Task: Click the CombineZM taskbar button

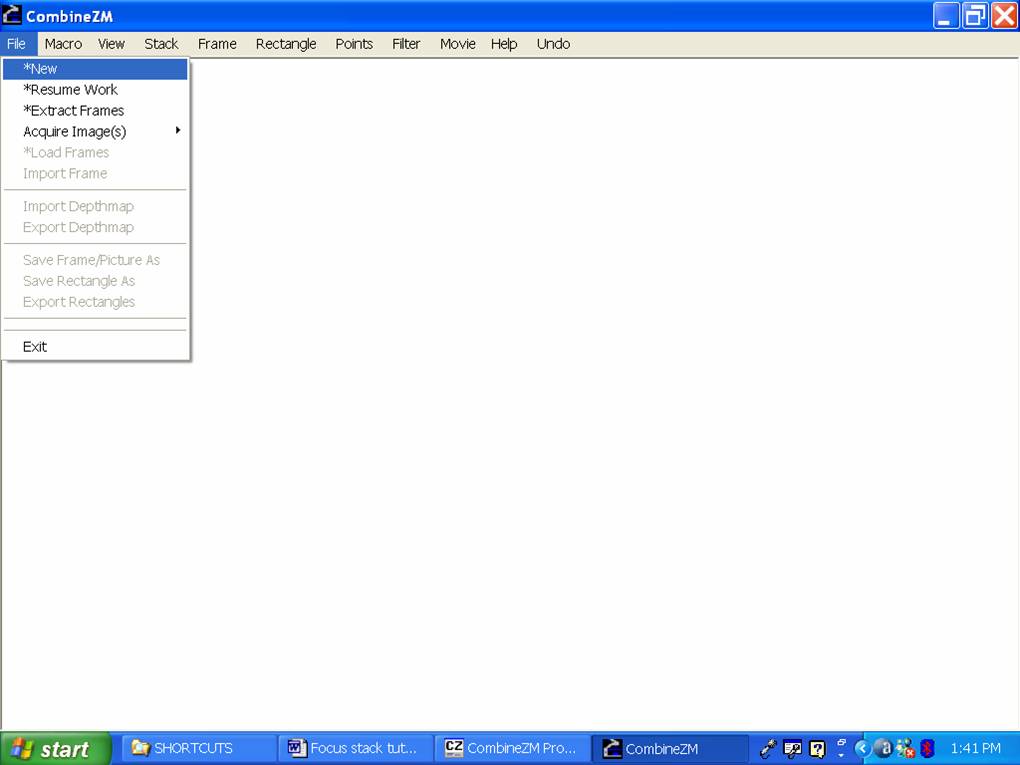Action: [669, 749]
